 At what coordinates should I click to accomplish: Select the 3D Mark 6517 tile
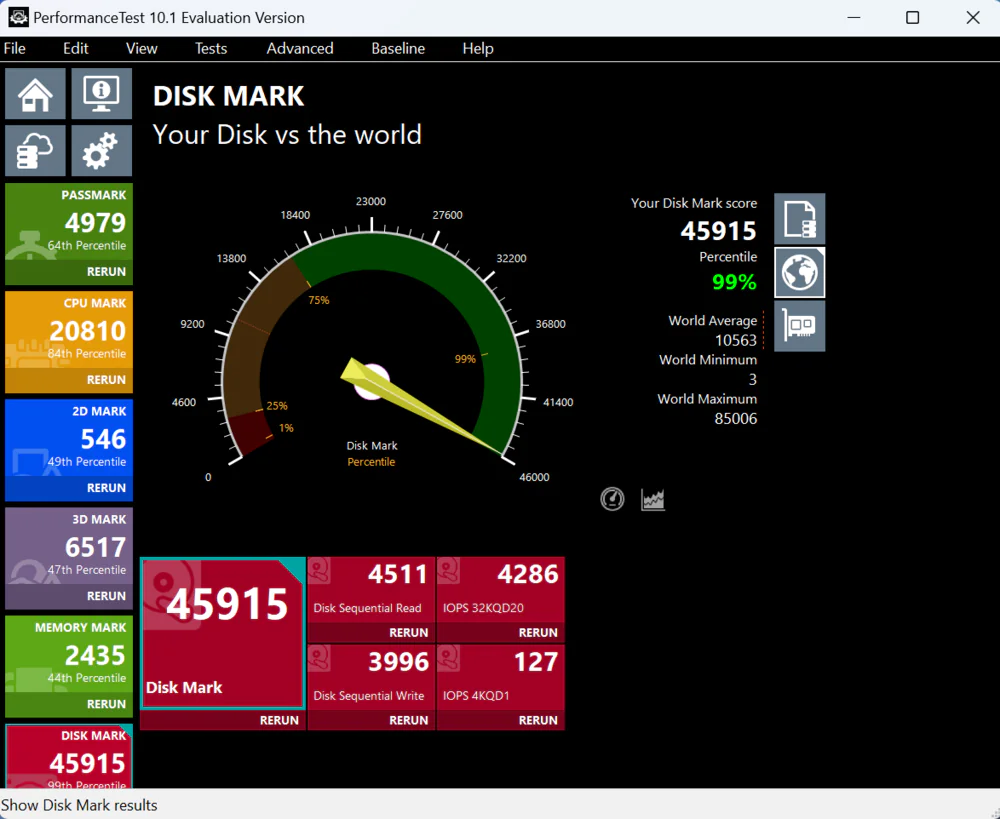pos(69,547)
